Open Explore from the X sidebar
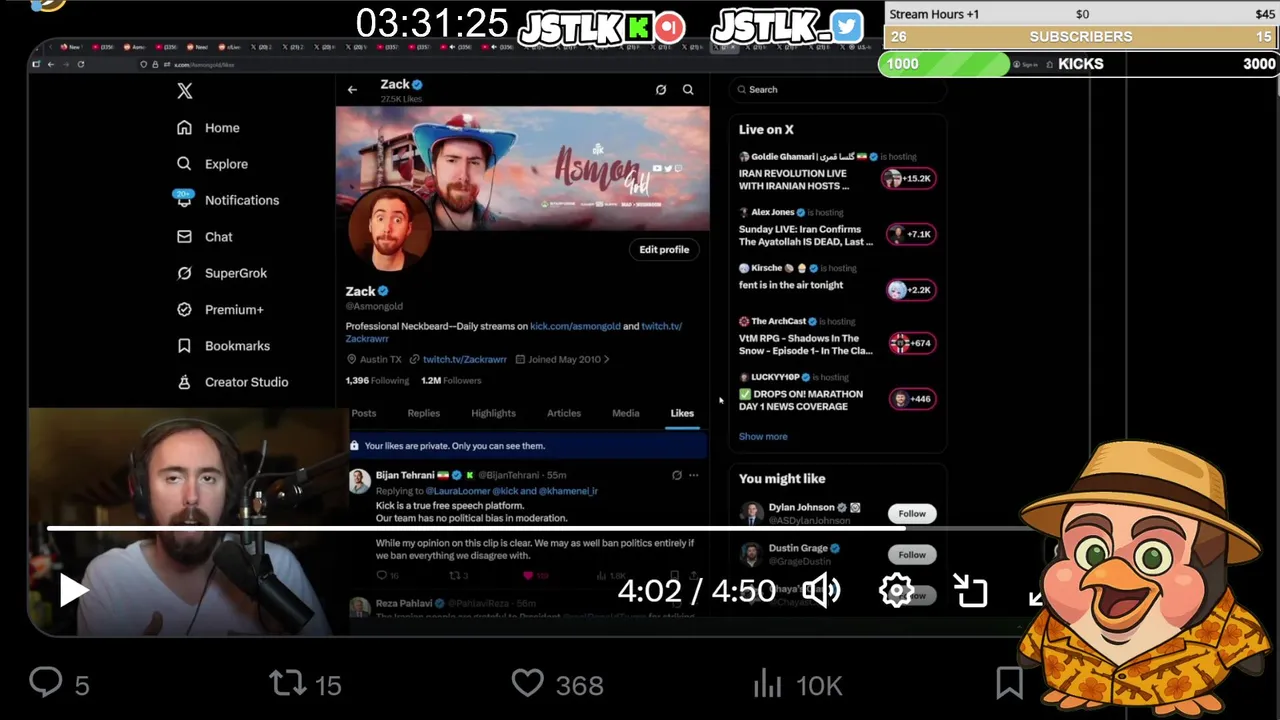This screenshot has width=1280, height=720. tap(212, 164)
